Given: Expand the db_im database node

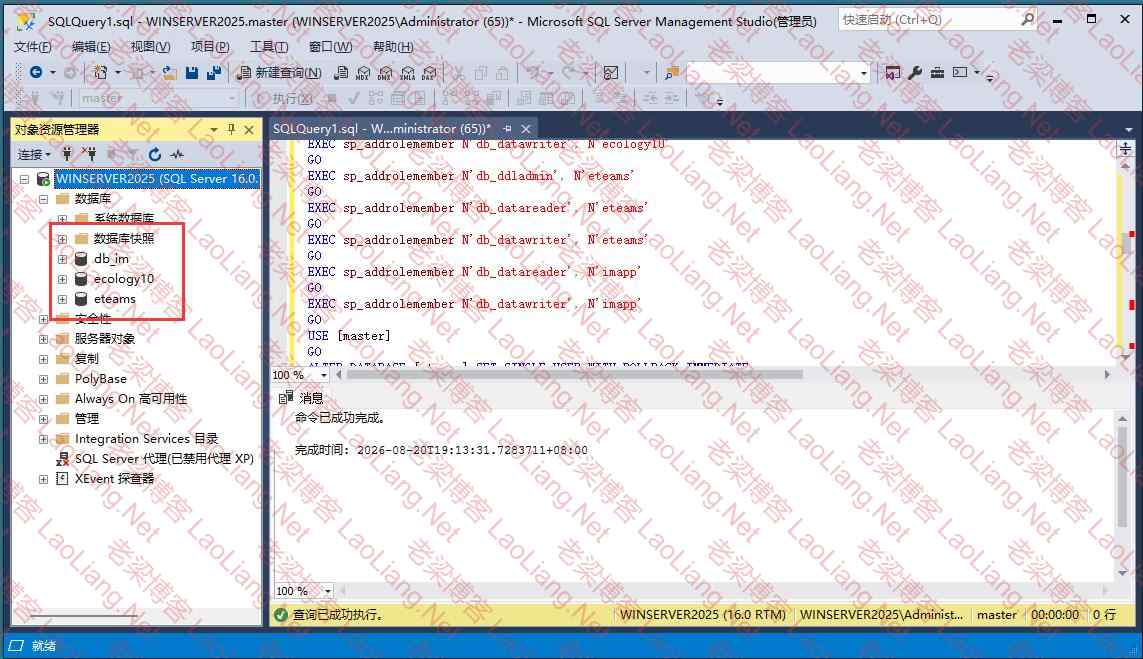Looking at the screenshot, I should [x=62, y=259].
